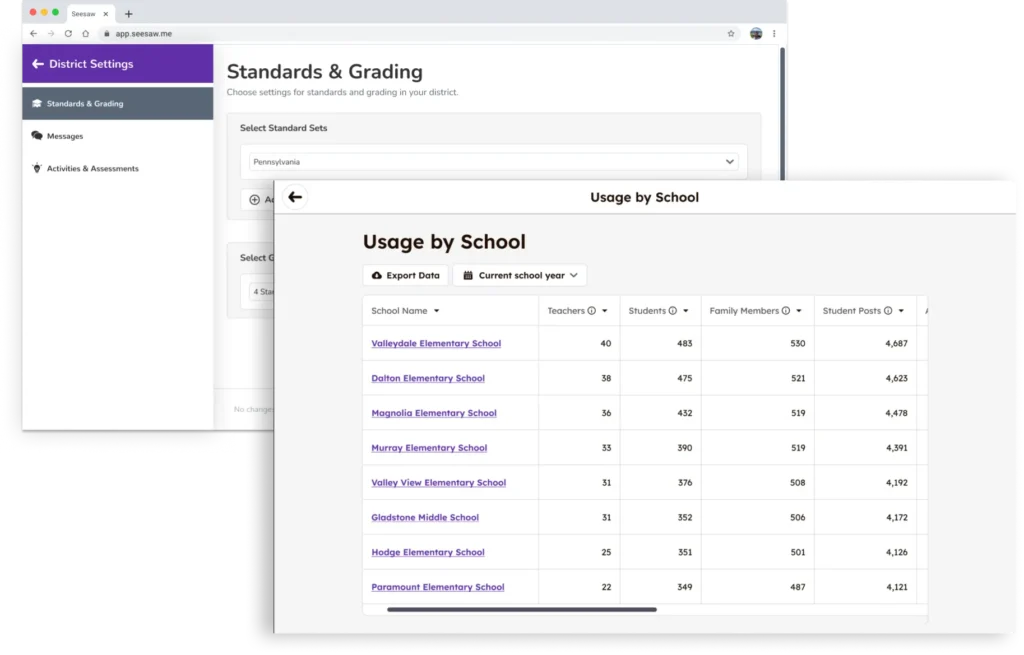Sort by Students column arrow
Screen dimensions: 1024x655
(x=686, y=311)
